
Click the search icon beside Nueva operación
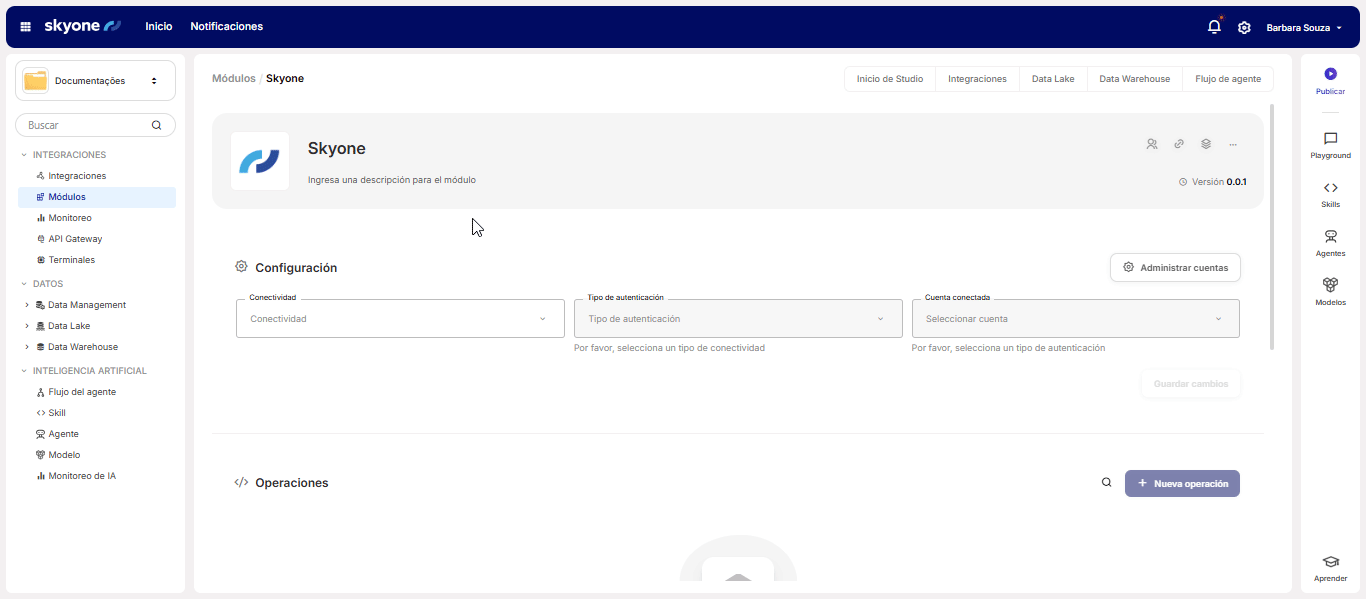(1106, 483)
